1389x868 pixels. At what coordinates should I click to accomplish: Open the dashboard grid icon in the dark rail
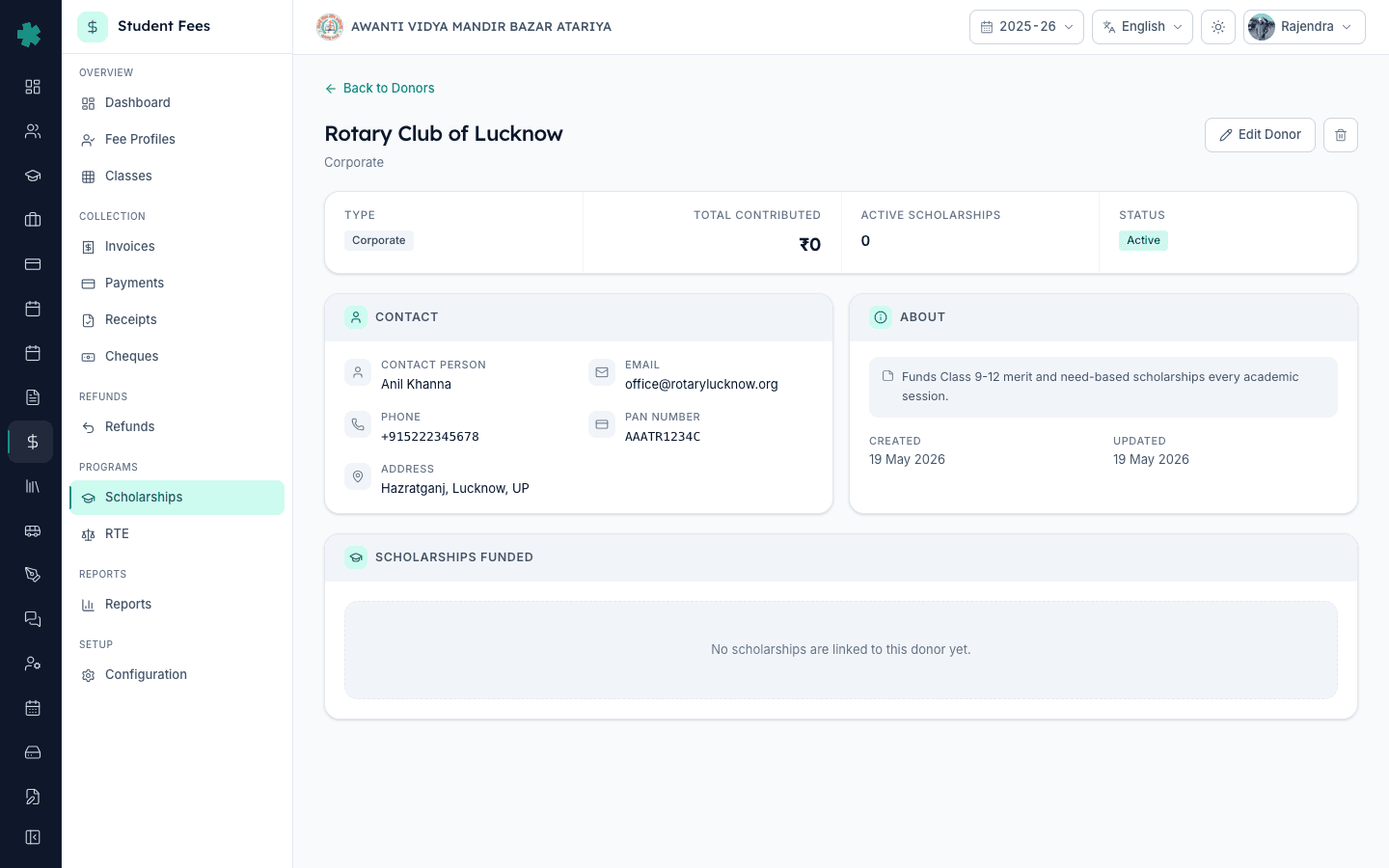[33, 87]
